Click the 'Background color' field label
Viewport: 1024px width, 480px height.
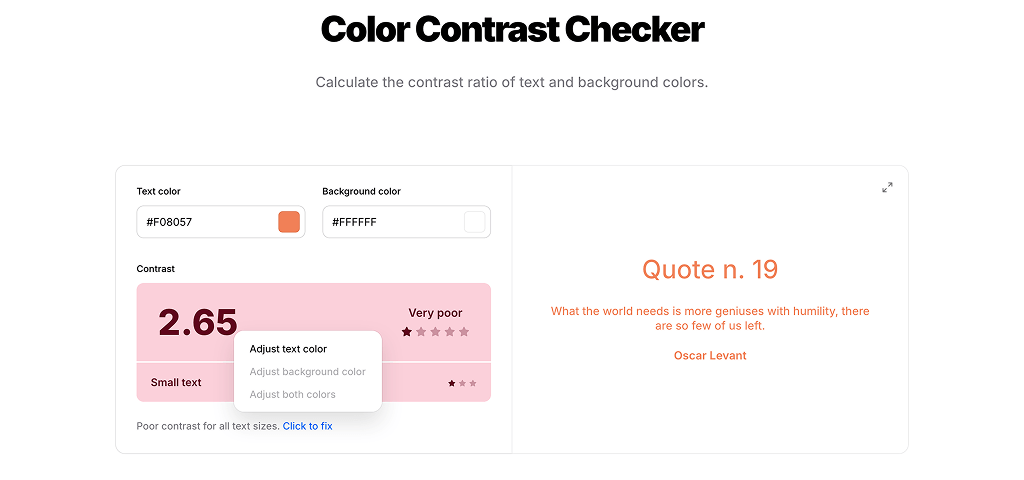(361, 191)
